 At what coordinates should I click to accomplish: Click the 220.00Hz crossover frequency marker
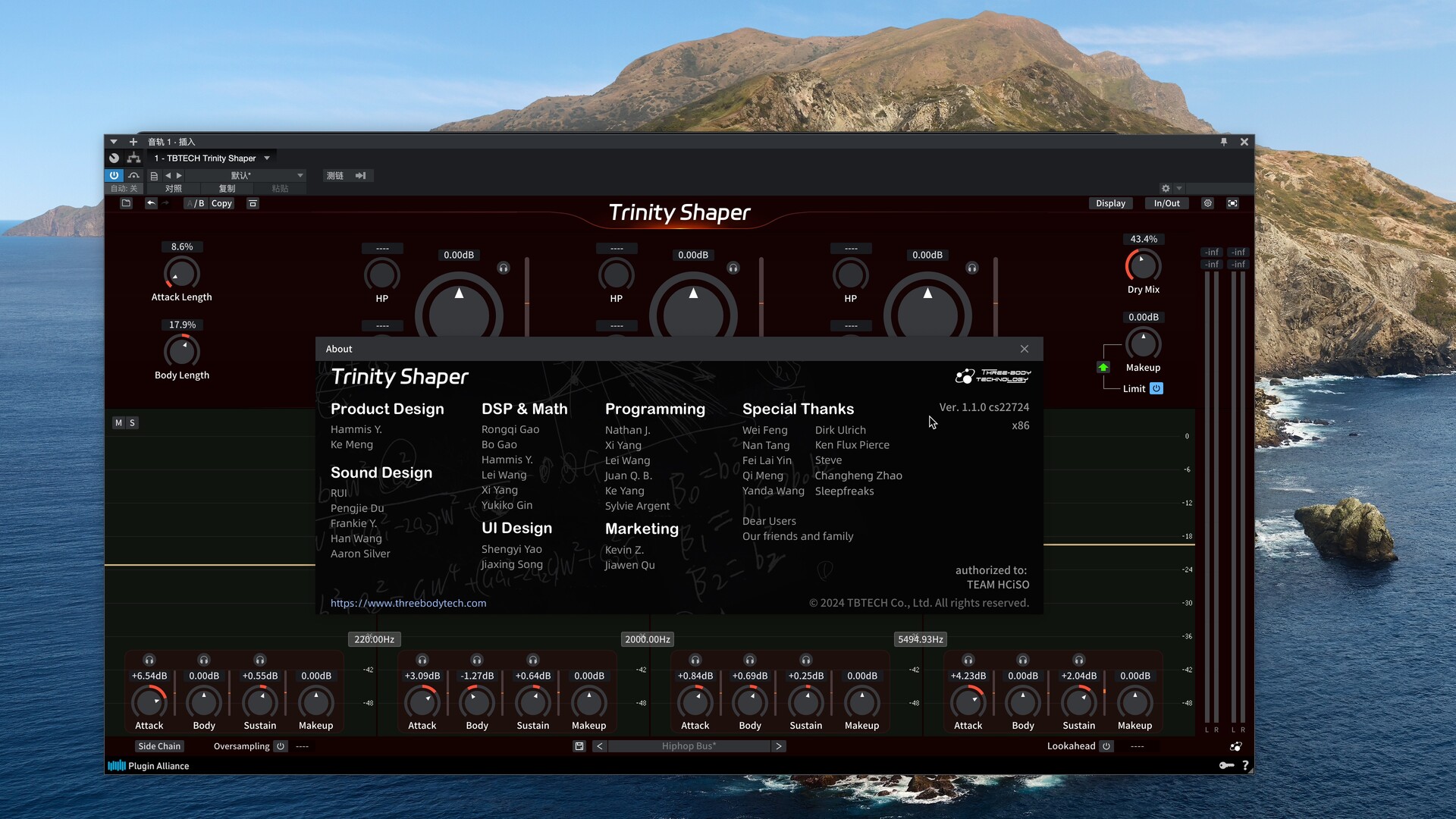(374, 639)
